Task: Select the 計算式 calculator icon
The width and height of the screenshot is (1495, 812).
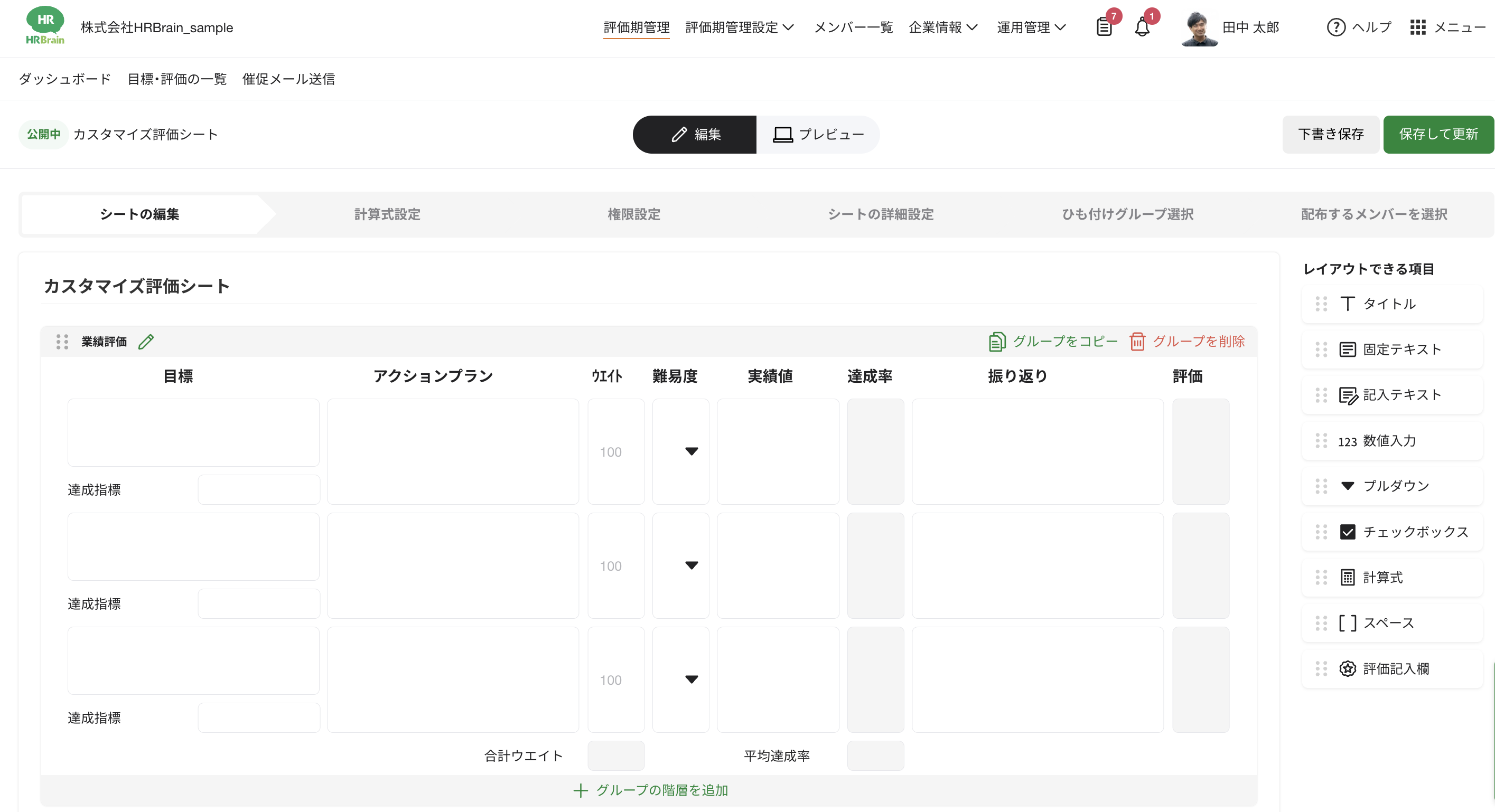Action: [x=1348, y=578]
